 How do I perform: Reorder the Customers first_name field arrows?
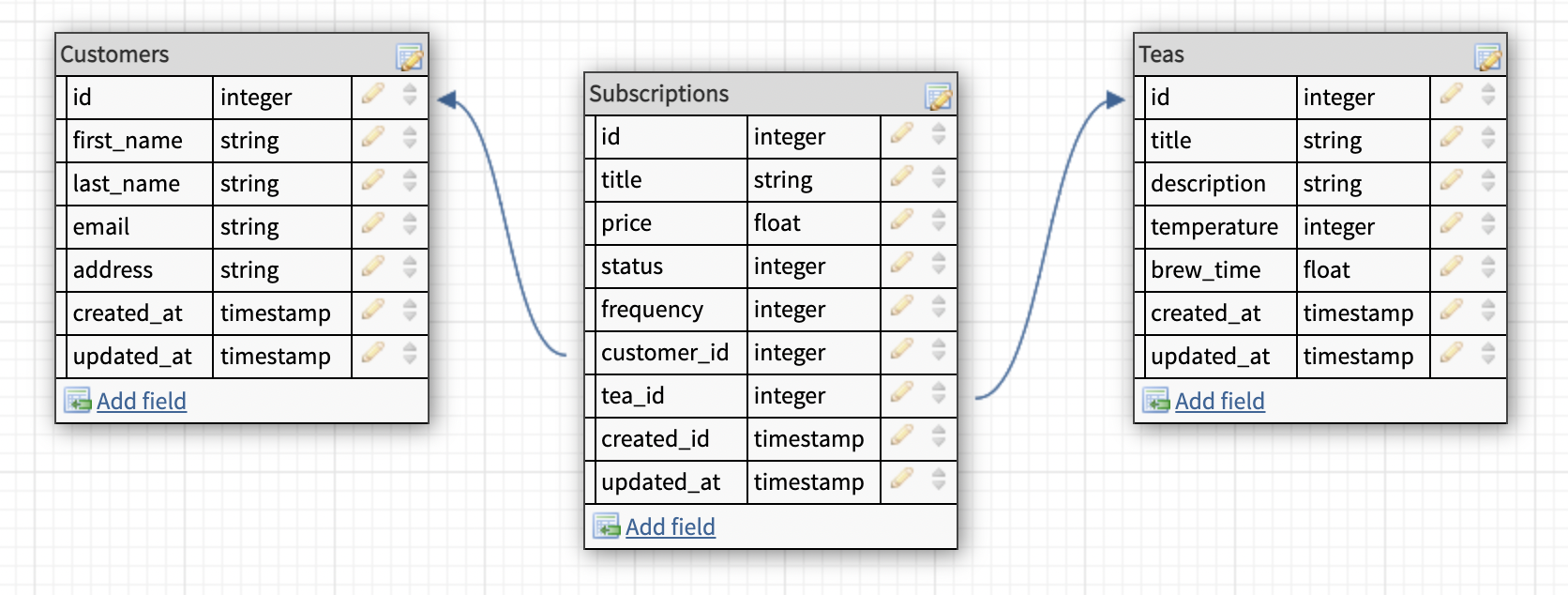coord(410,137)
